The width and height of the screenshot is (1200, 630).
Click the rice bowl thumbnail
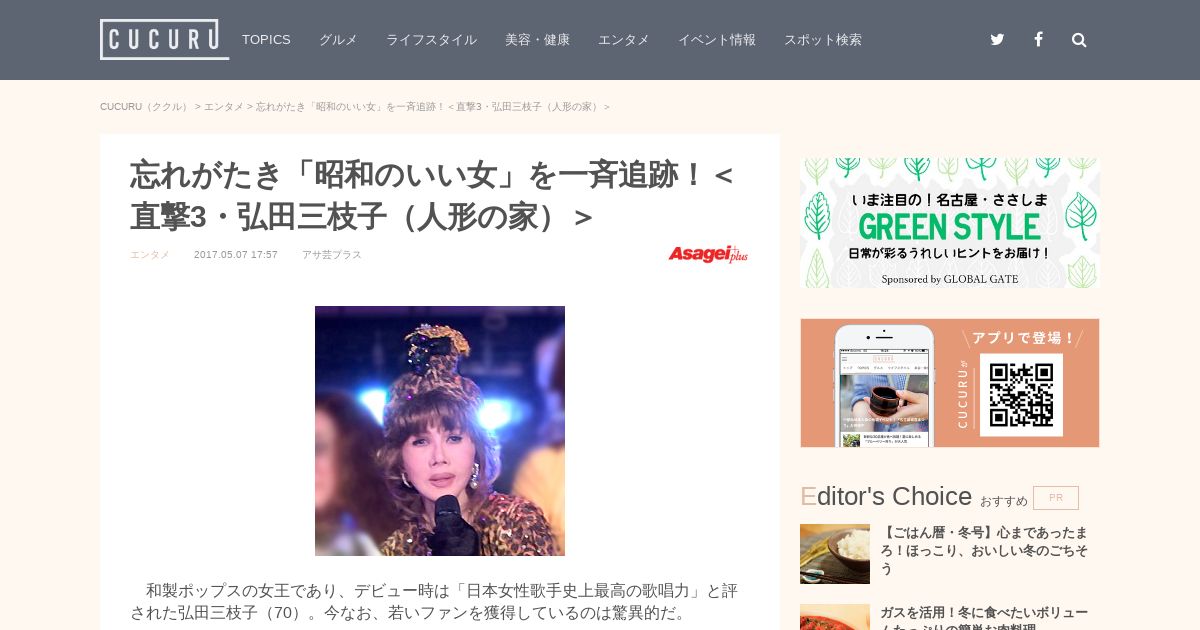[x=835, y=554]
